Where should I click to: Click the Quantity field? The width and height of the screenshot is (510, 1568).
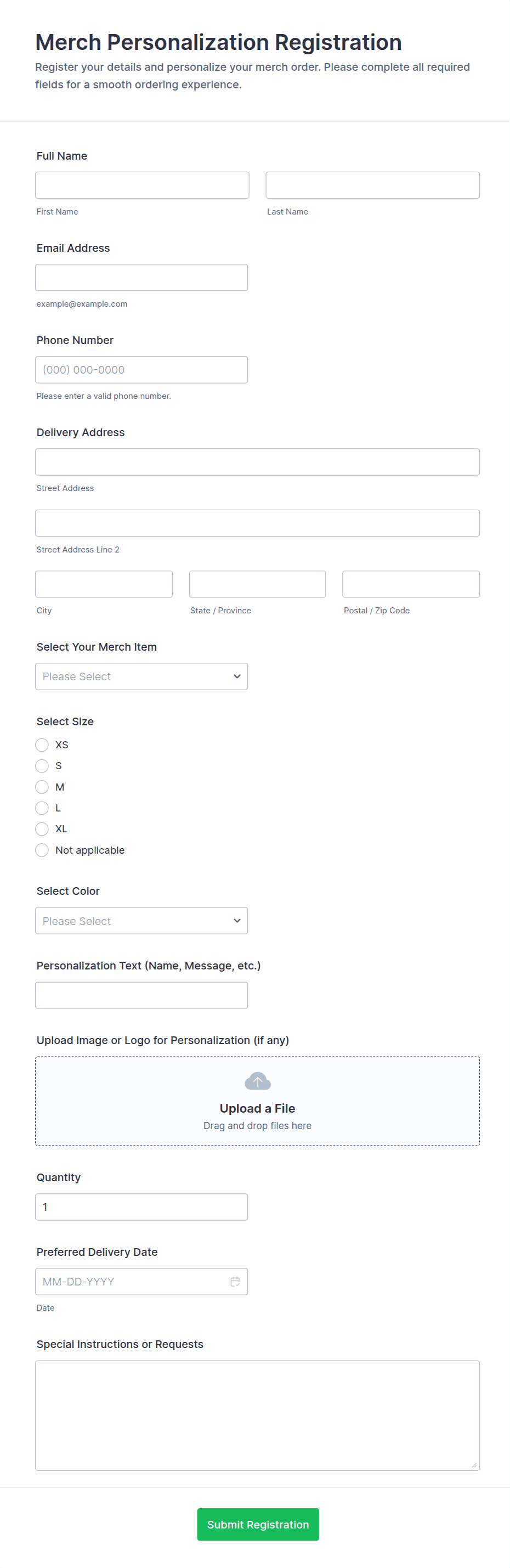click(x=141, y=1207)
